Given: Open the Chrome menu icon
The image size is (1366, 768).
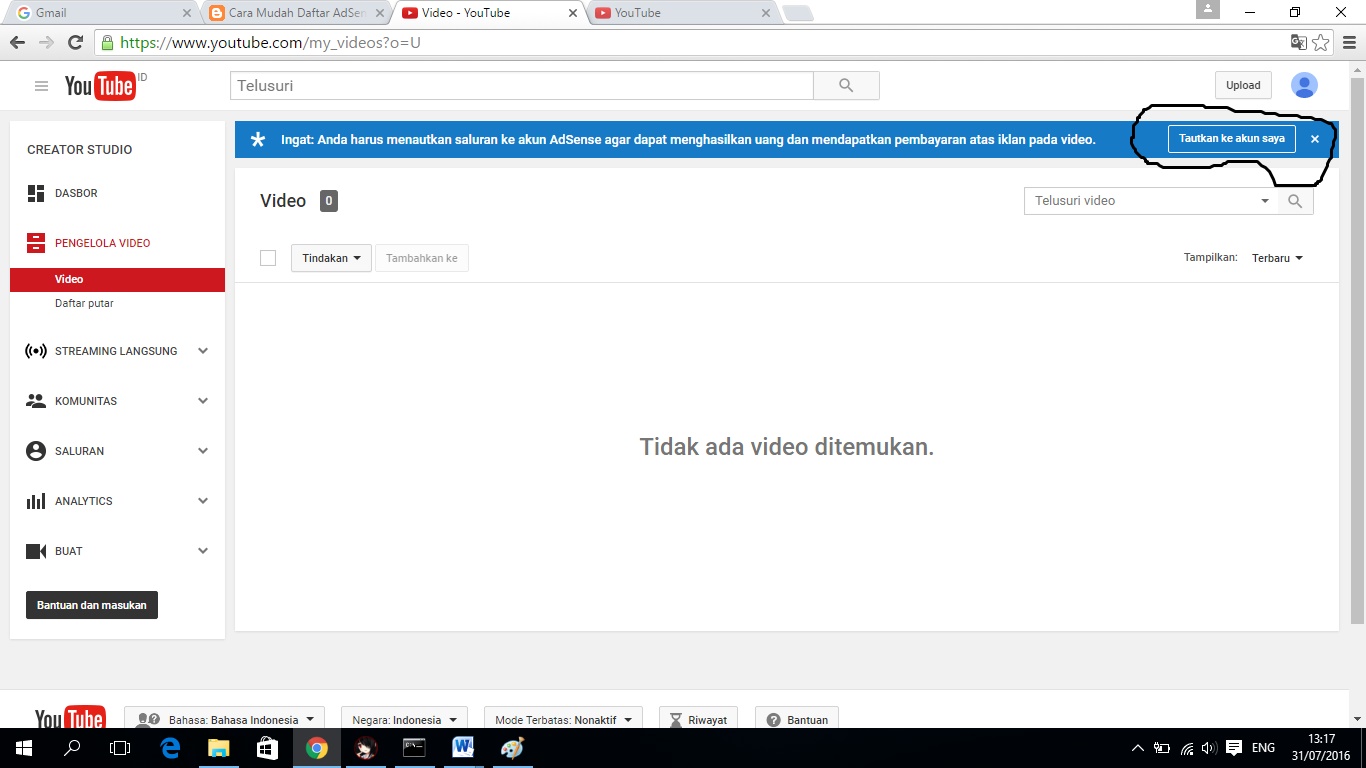Looking at the screenshot, I should click(1349, 43).
